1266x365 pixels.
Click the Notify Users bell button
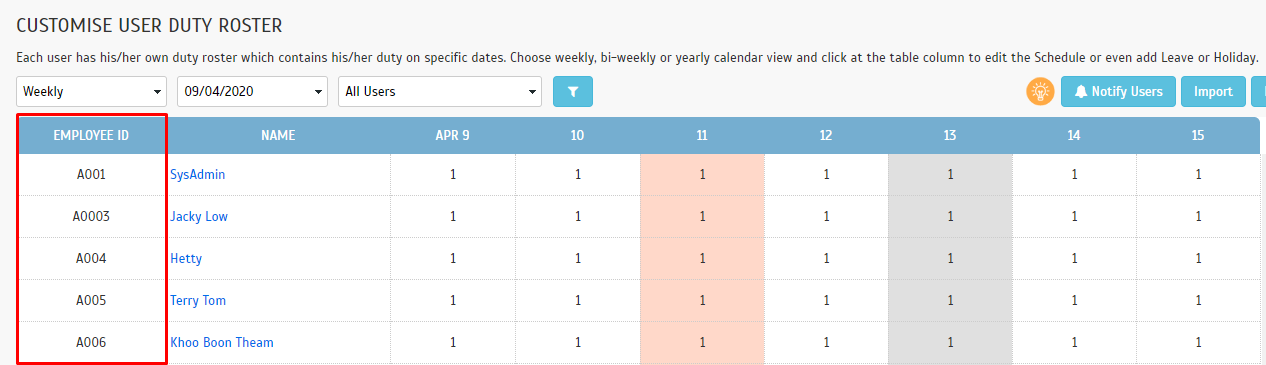[1118, 91]
